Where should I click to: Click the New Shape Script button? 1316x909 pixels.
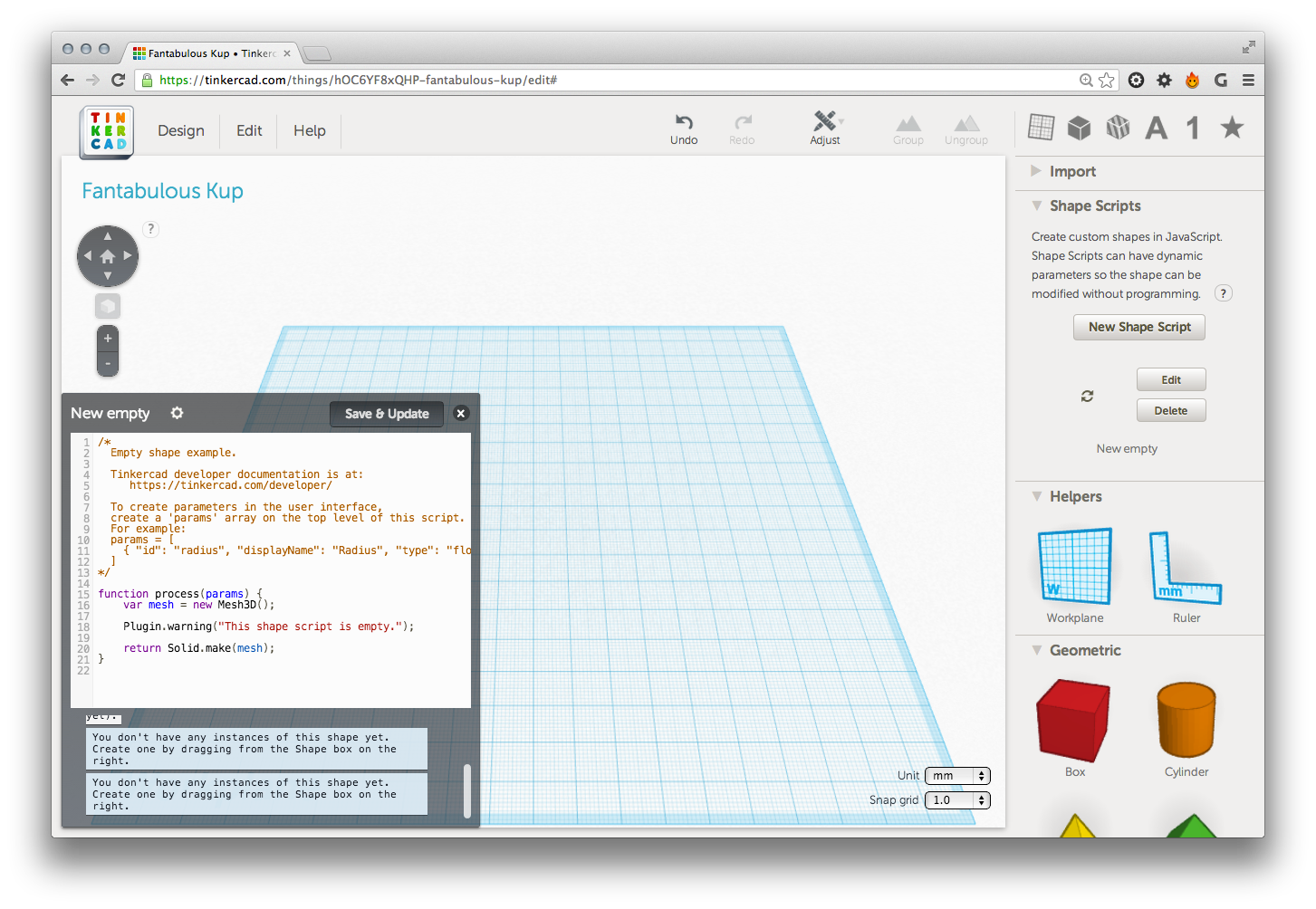click(x=1139, y=327)
